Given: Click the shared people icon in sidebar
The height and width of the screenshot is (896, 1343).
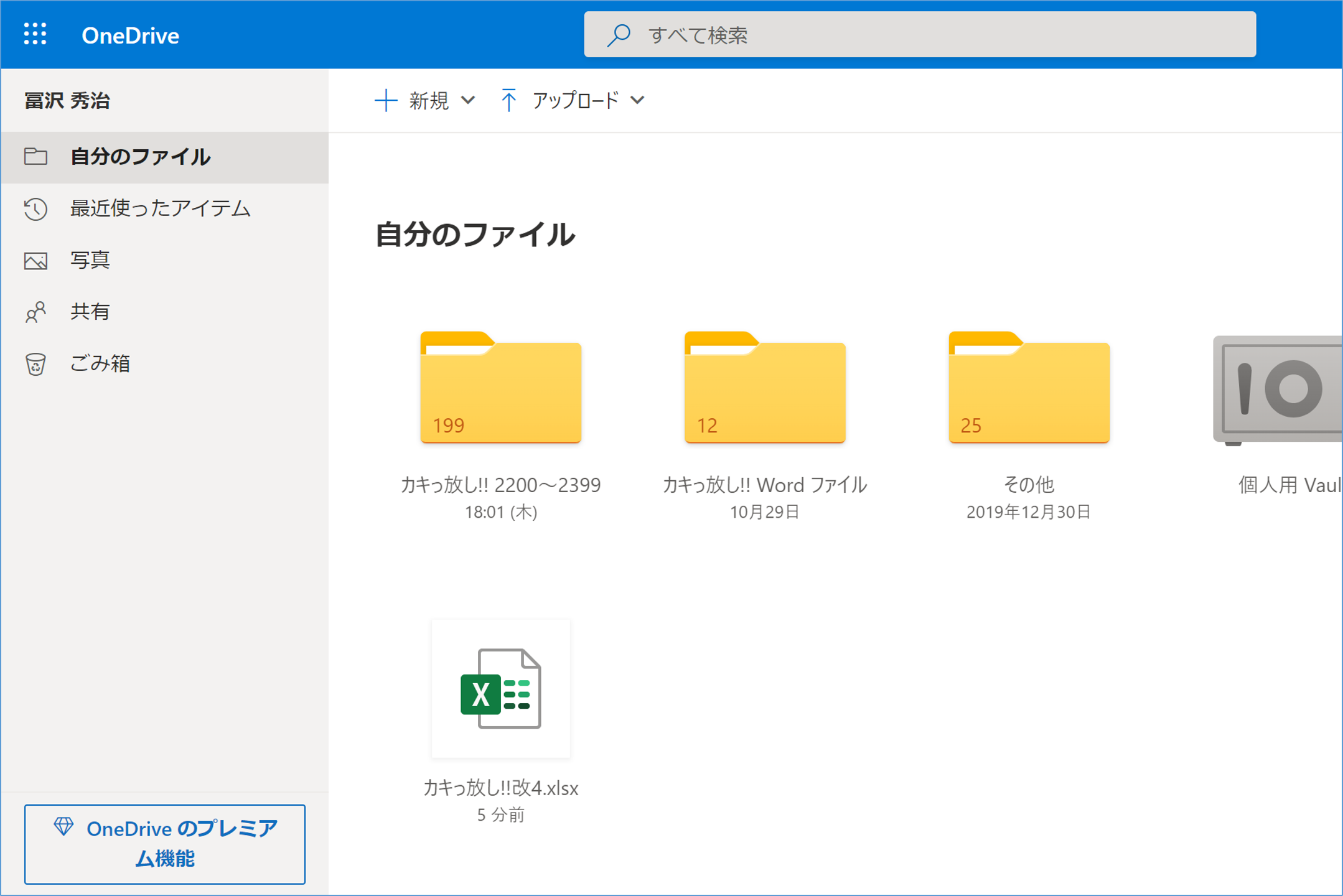Looking at the screenshot, I should (35, 312).
